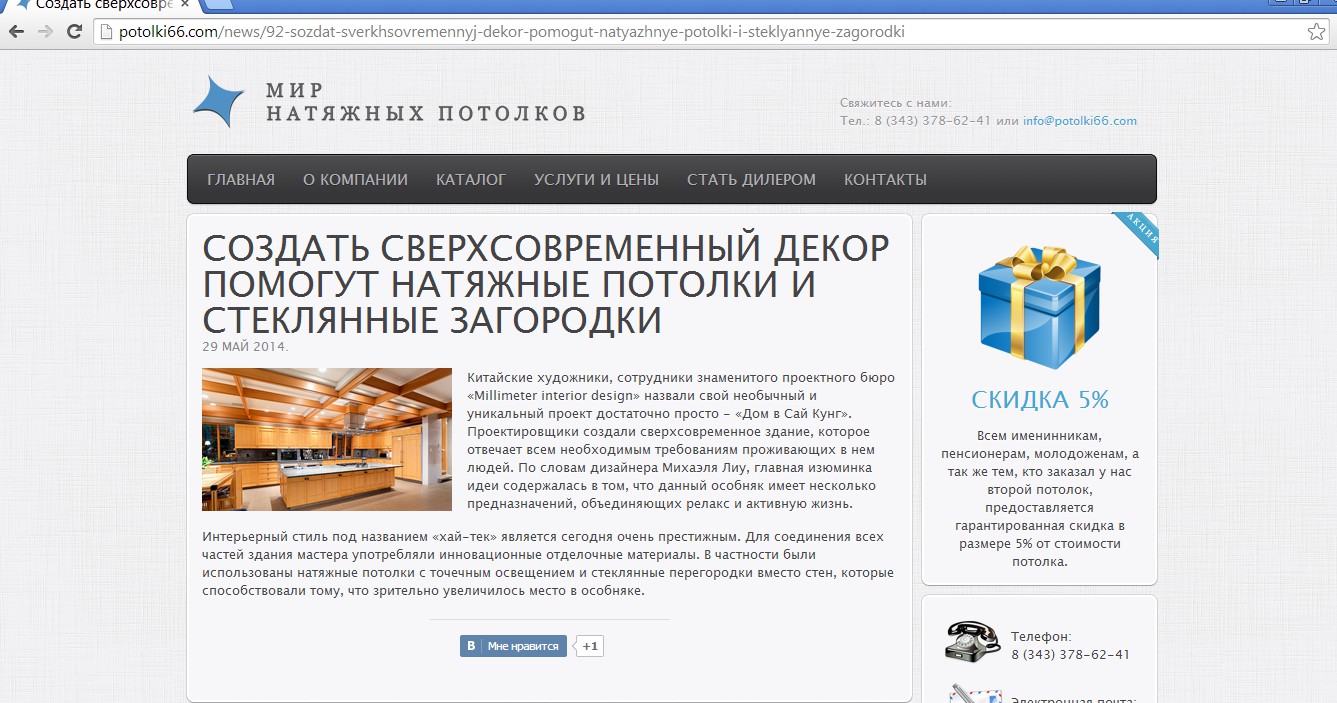The image size is (1337, 703).
Task: Open СТАТЬ ДИЛЕРОМ page
Action: click(x=751, y=180)
